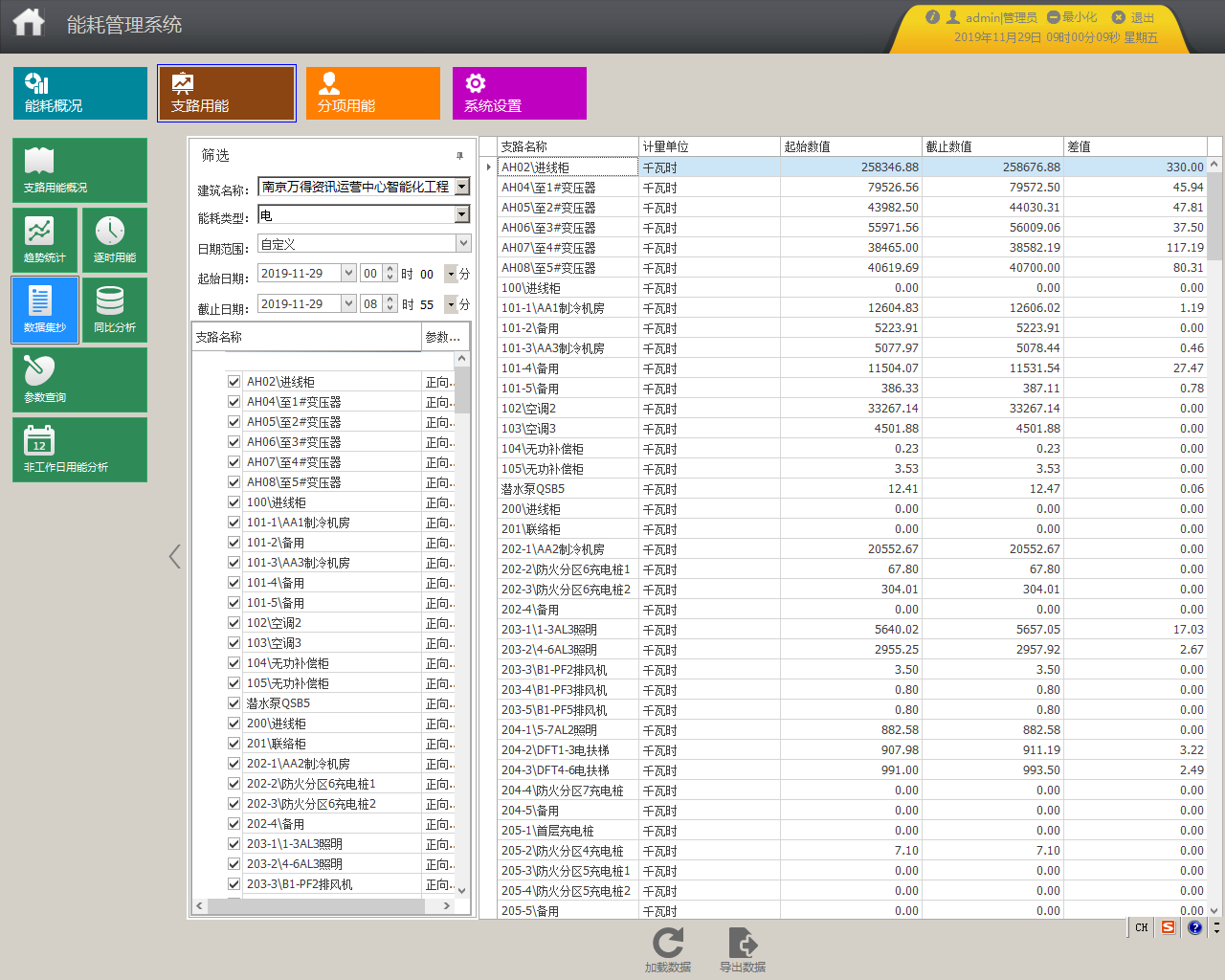Switch to 系统设置 tab
Screen dimensions: 1225x980
tap(520, 93)
